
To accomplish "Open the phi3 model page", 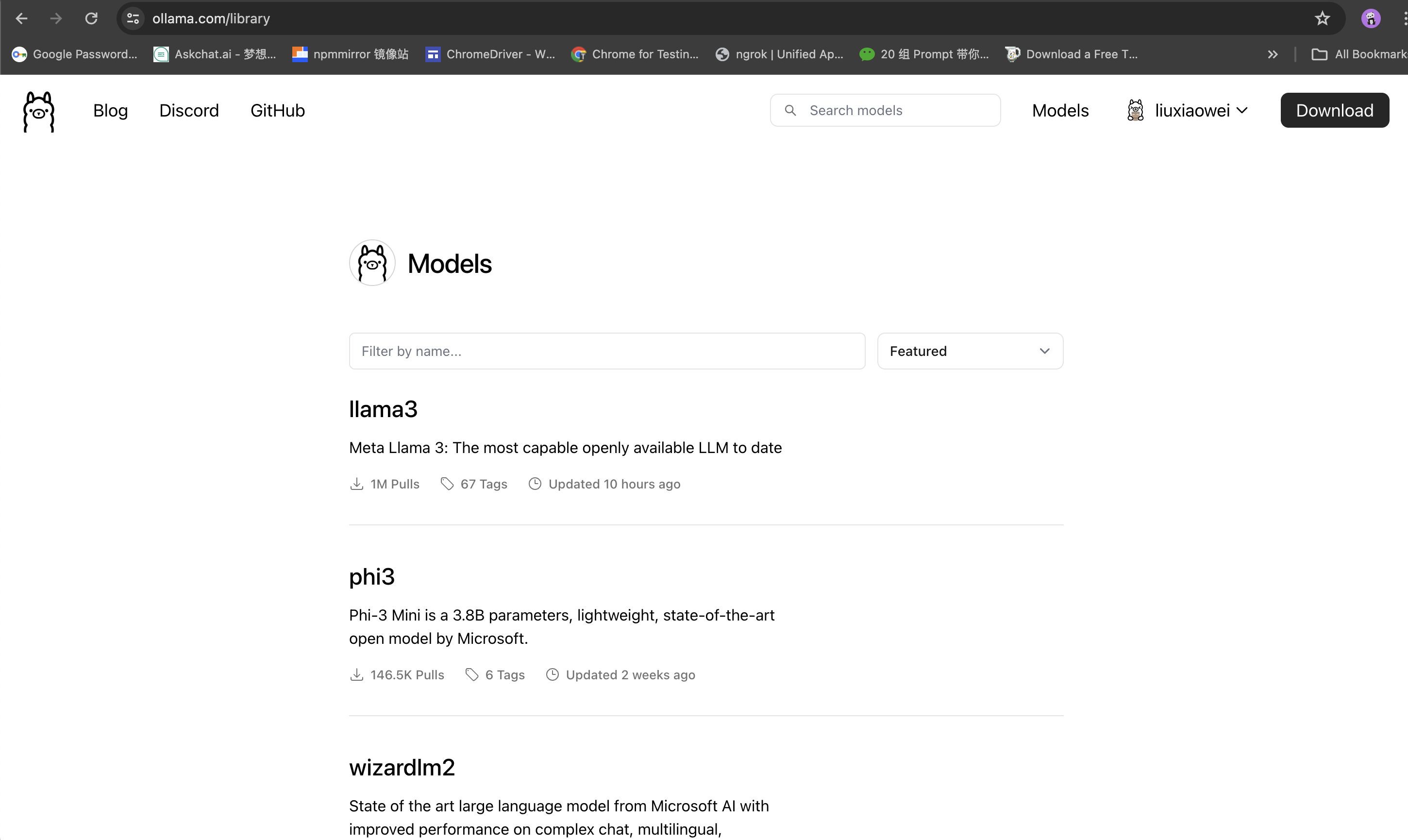I will [372, 577].
